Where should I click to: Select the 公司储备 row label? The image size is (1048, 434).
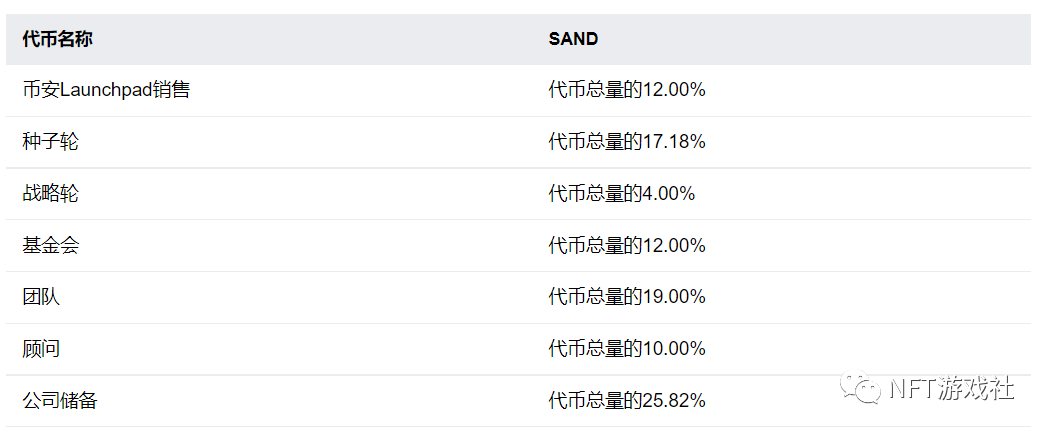(x=60, y=401)
